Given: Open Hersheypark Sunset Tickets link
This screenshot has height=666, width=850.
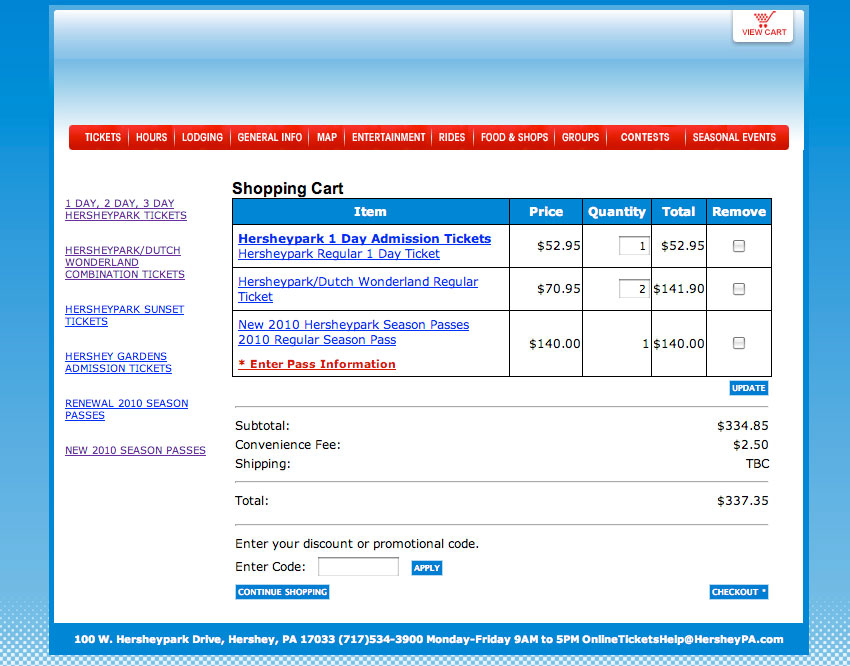Looking at the screenshot, I should (124, 315).
